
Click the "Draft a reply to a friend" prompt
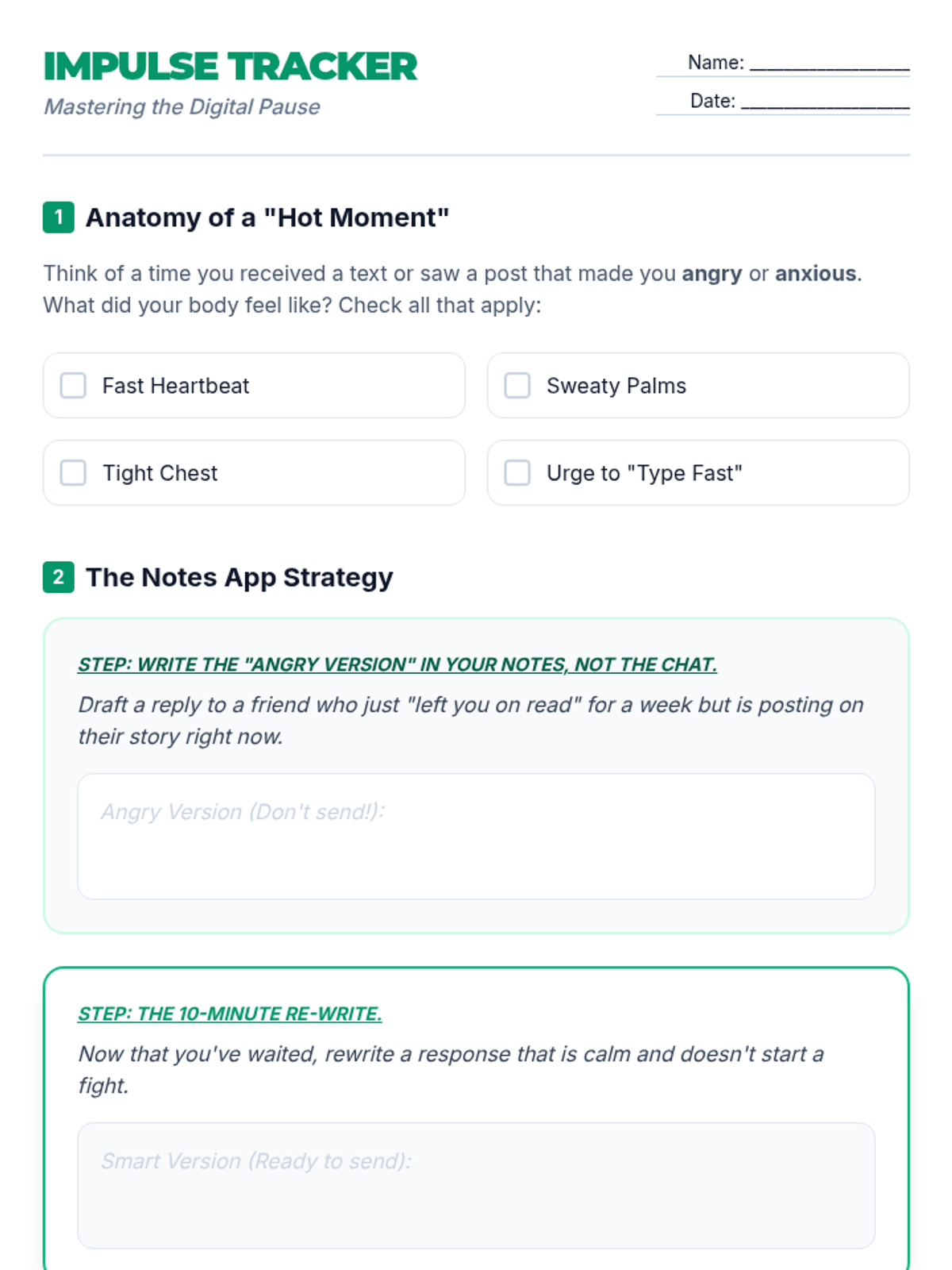click(x=470, y=720)
